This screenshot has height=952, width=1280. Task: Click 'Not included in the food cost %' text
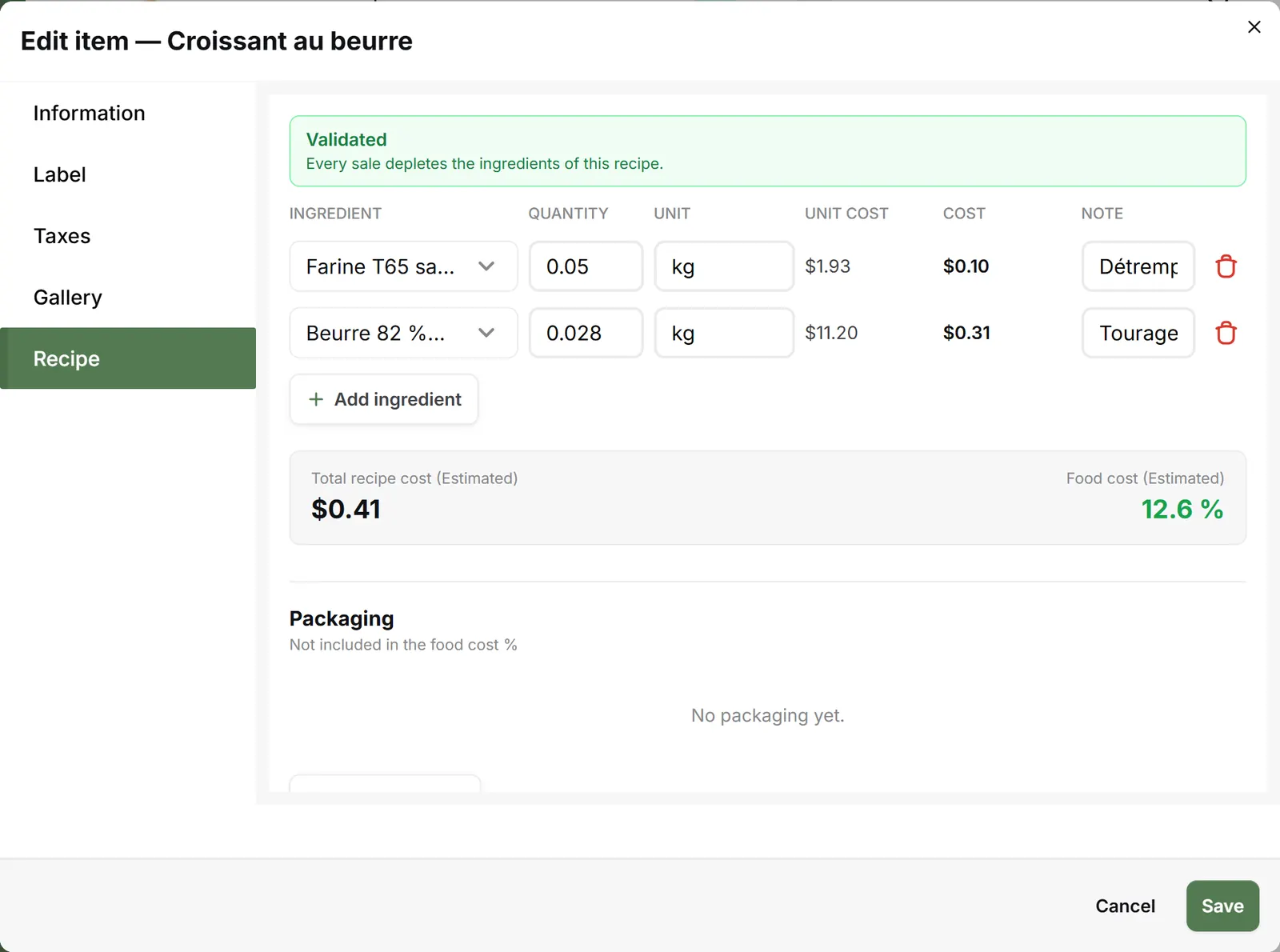[x=403, y=645]
